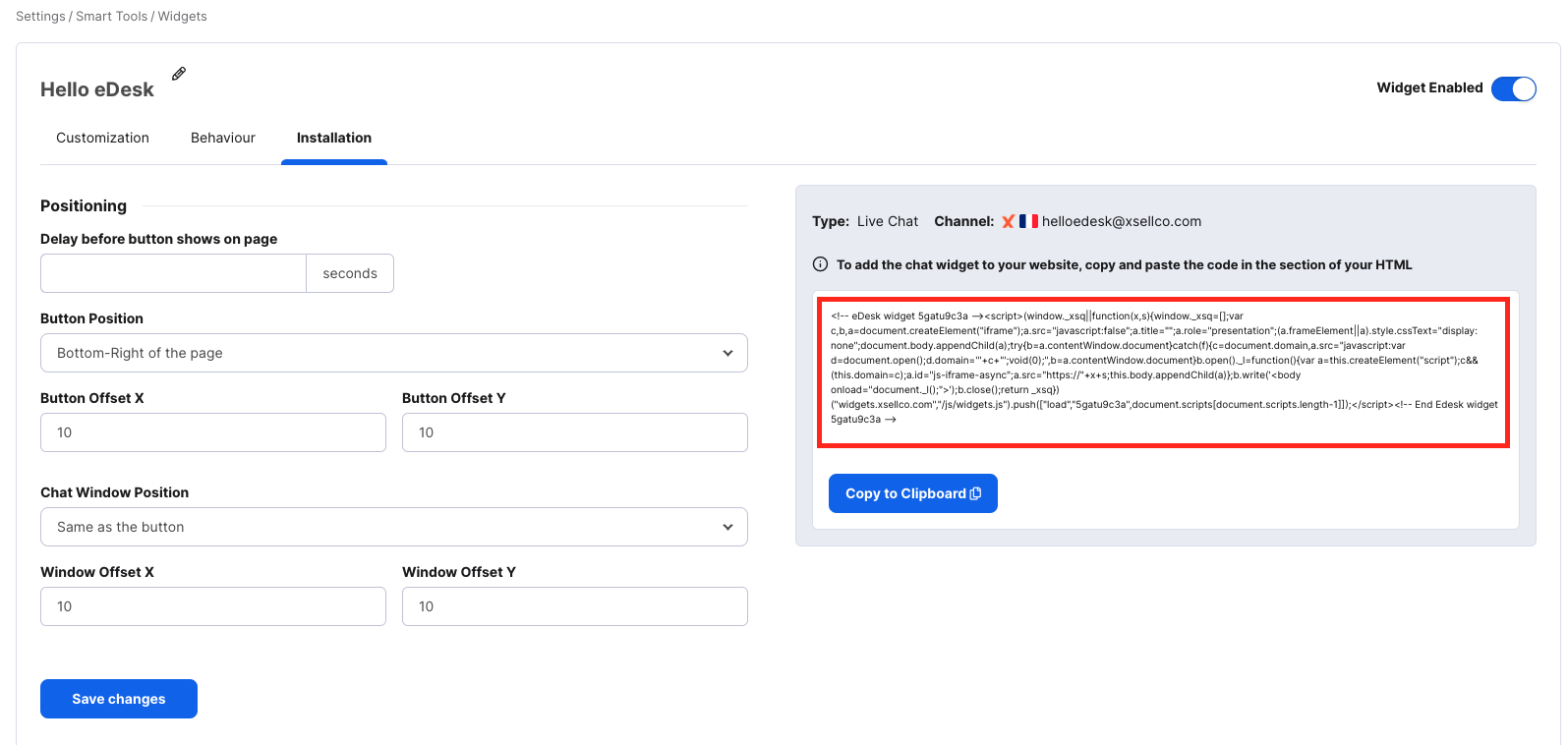Screen dimensions: 1568x745
Task: Select the Installation tab
Action: [x=334, y=138]
